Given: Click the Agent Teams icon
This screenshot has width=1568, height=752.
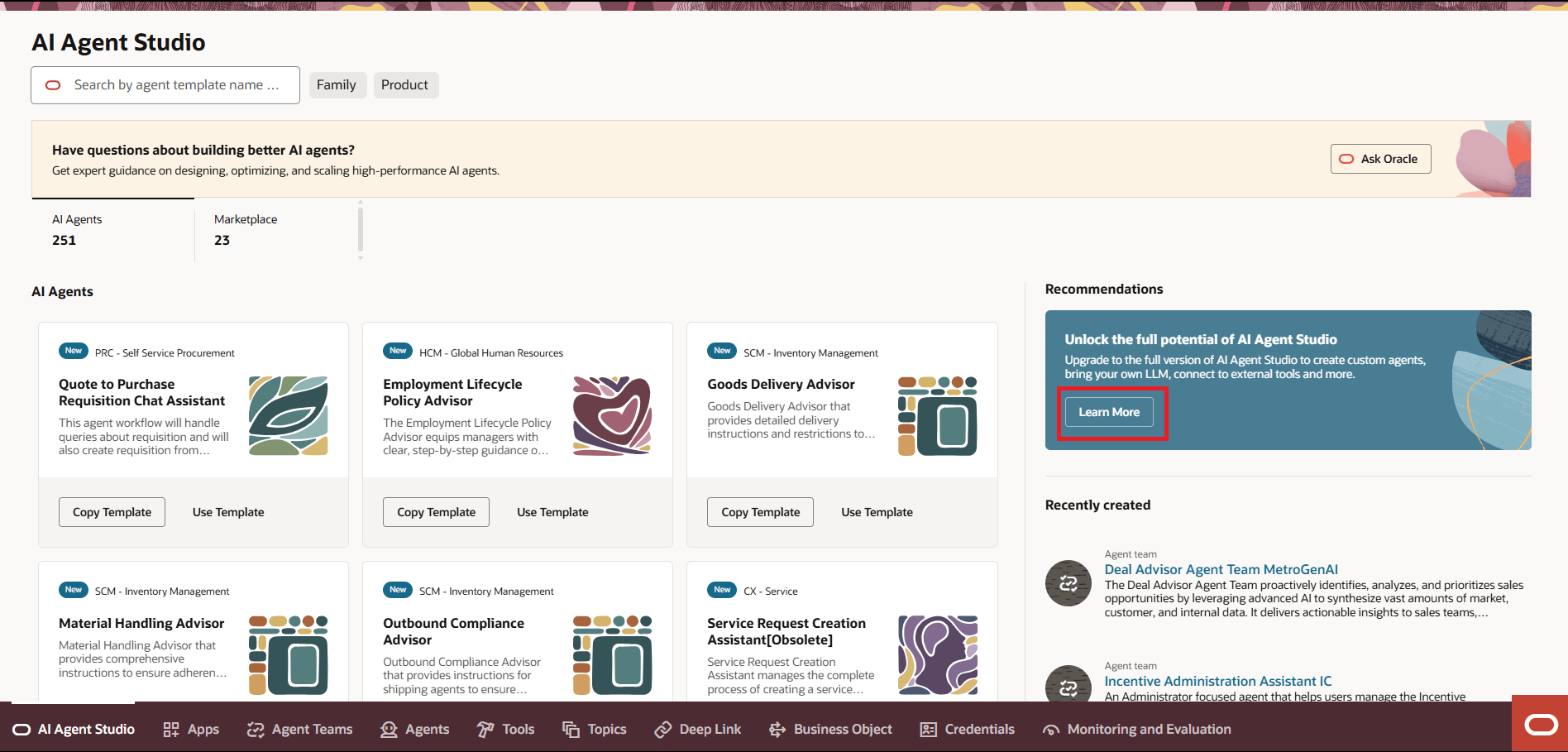Looking at the screenshot, I should 254,729.
